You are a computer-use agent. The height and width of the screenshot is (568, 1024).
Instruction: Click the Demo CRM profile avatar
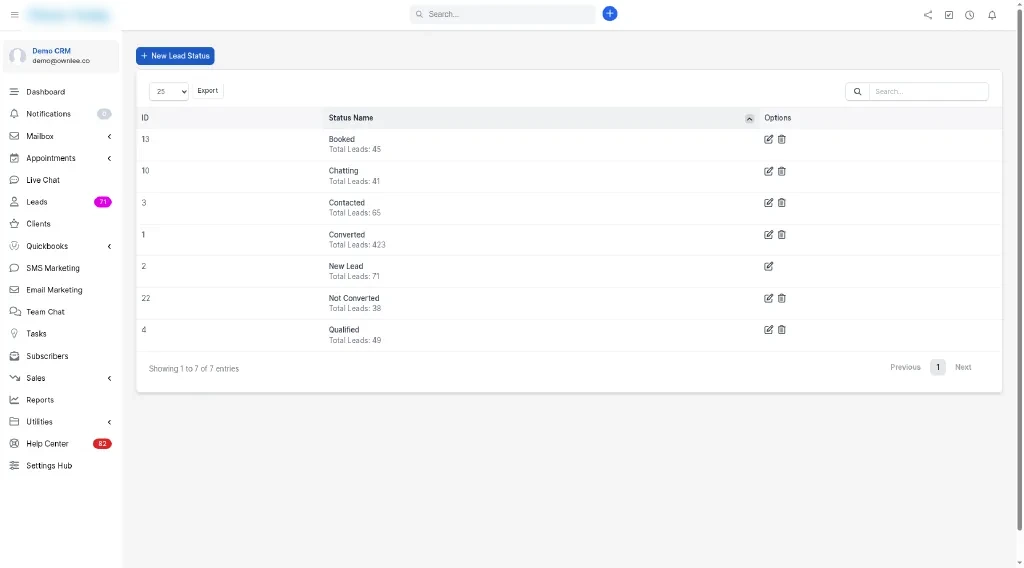tap(18, 55)
